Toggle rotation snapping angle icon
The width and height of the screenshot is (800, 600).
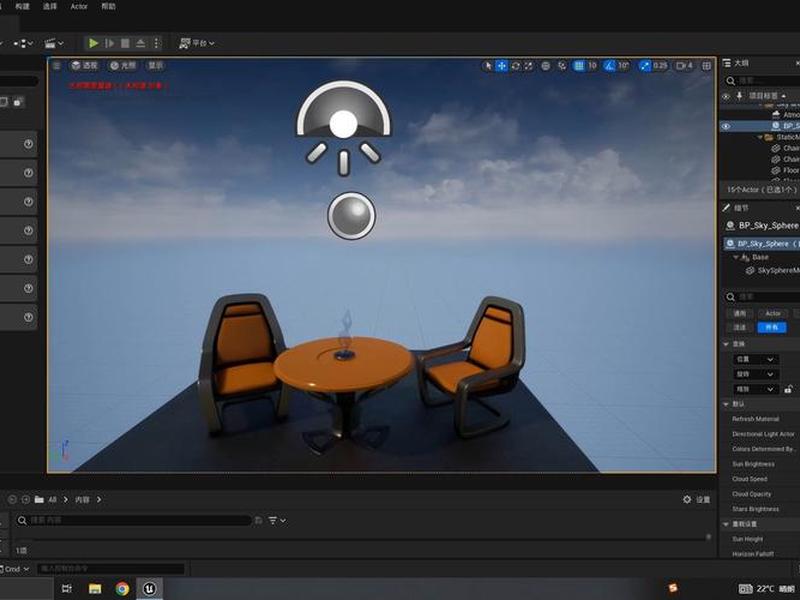pos(609,66)
